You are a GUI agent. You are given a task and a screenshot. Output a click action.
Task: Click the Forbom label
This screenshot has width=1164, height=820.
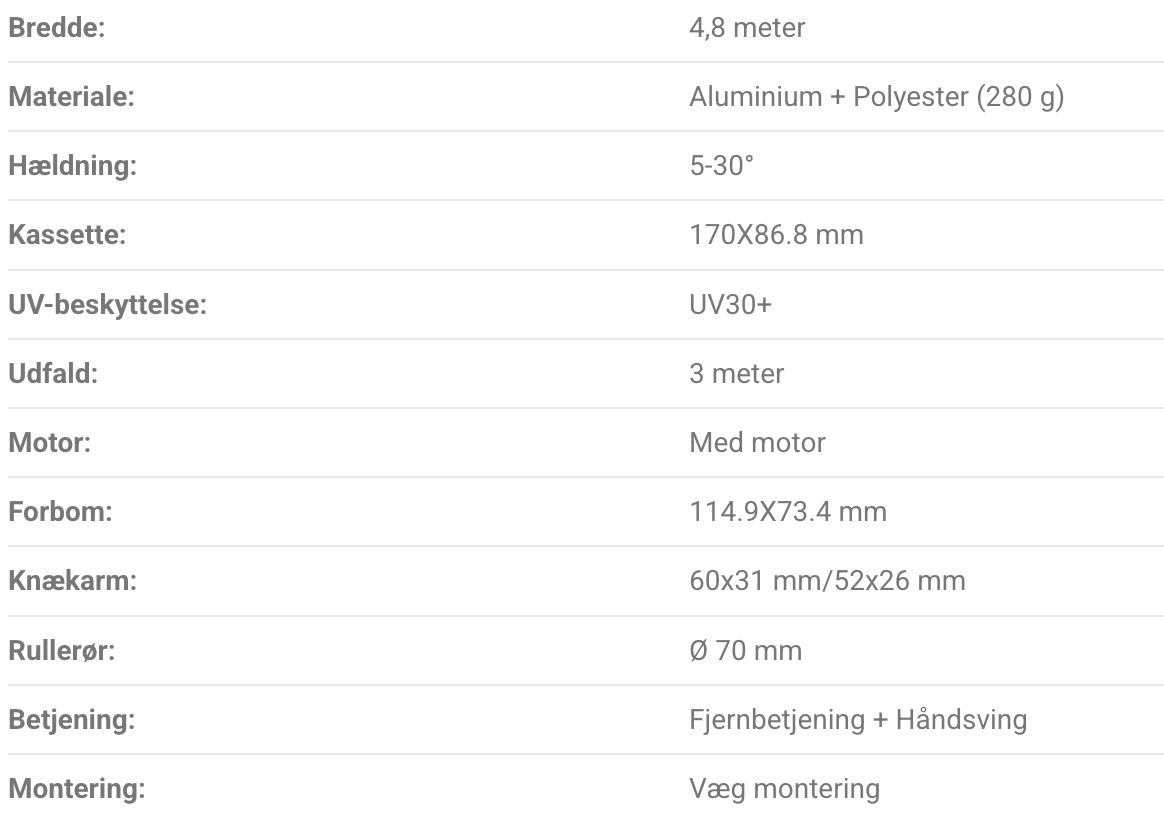point(60,512)
